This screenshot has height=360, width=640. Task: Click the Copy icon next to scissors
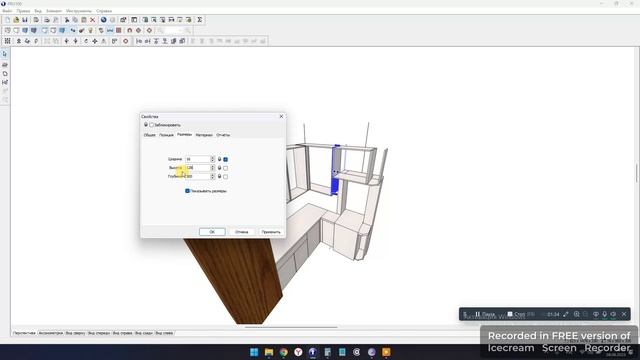click(76, 20)
